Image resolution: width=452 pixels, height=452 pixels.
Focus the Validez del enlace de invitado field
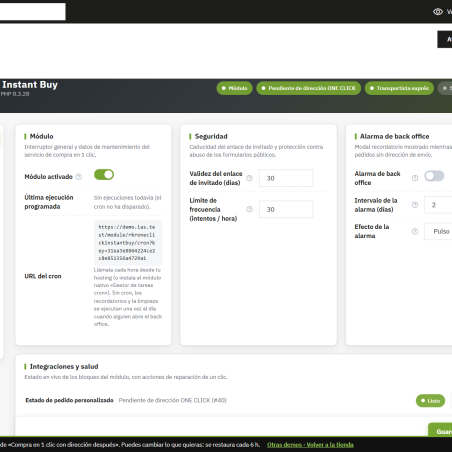[286, 178]
